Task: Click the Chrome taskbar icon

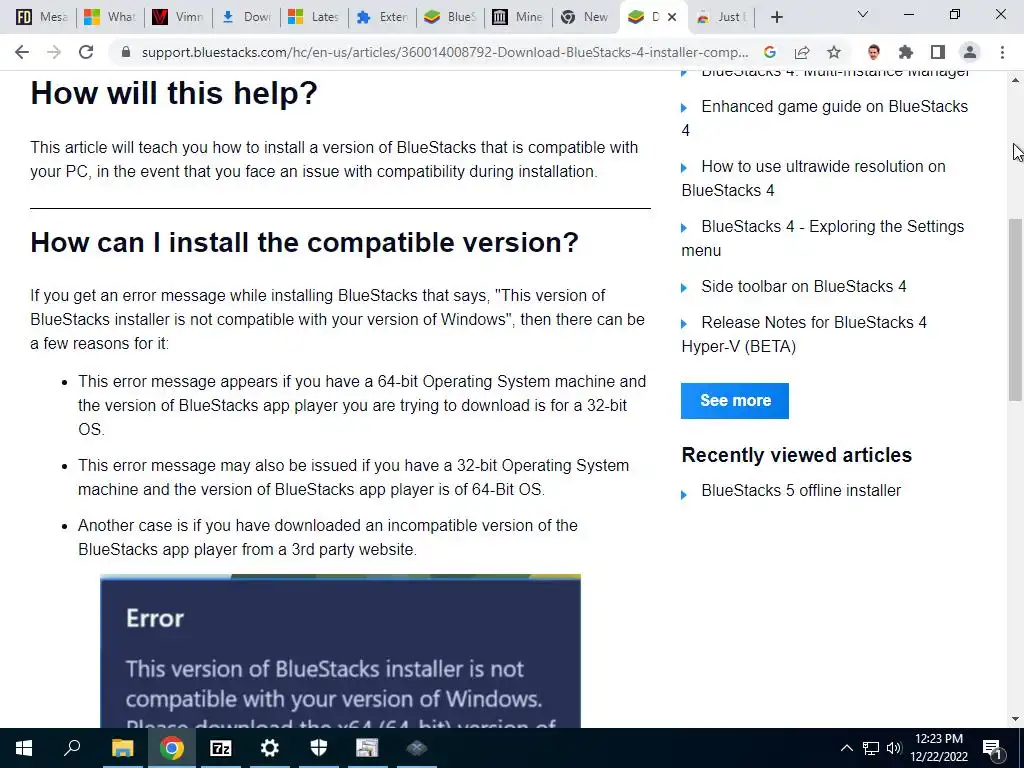Action: (x=171, y=748)
